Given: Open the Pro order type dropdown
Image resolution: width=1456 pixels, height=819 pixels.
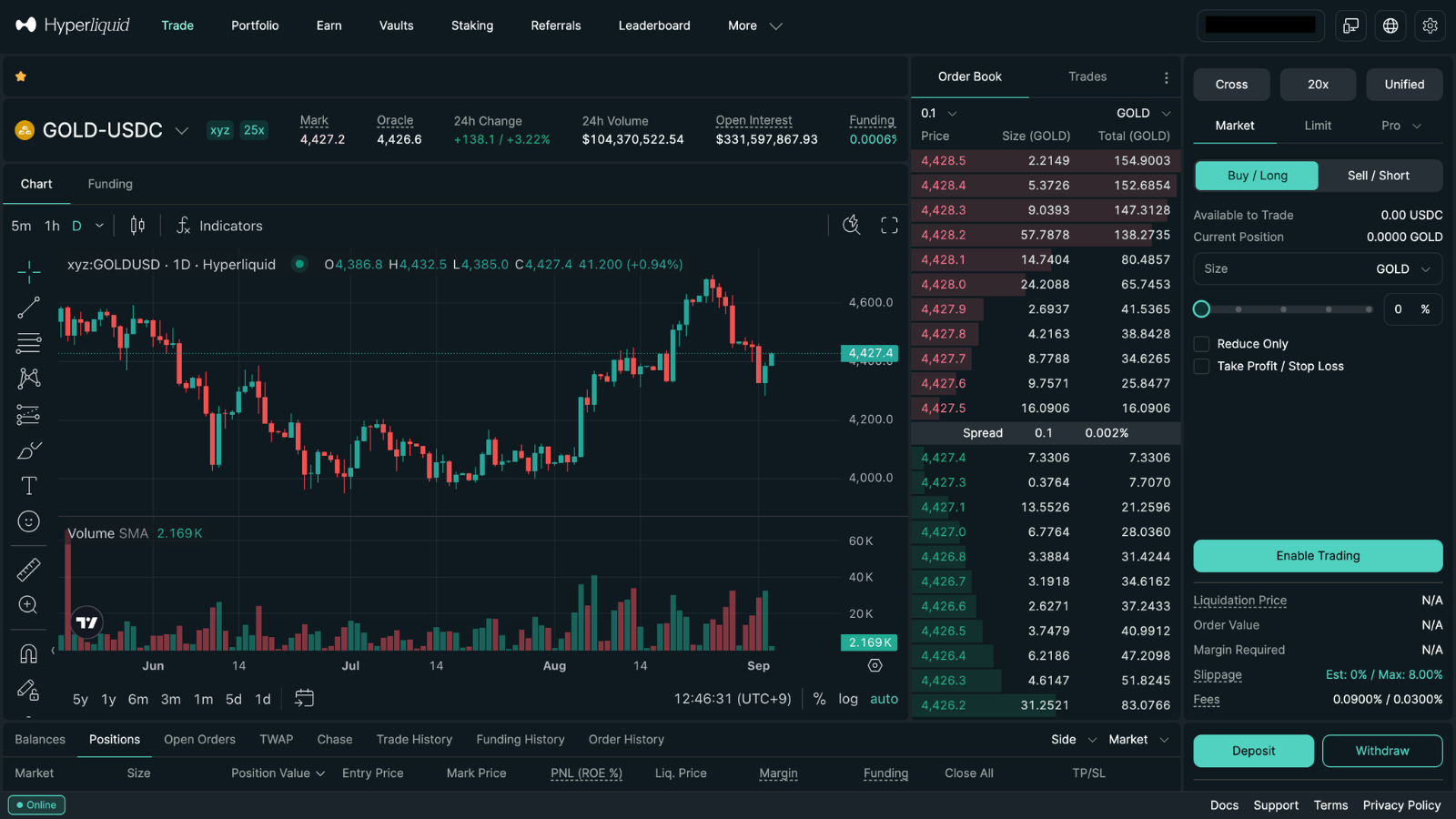Looking at the screenshot, I should point(1401,126).
